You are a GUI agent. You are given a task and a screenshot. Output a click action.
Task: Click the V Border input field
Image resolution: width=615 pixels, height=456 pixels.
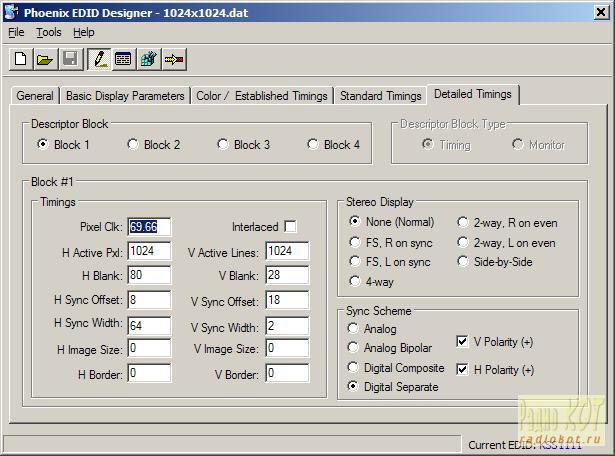(x=287, y=373)
